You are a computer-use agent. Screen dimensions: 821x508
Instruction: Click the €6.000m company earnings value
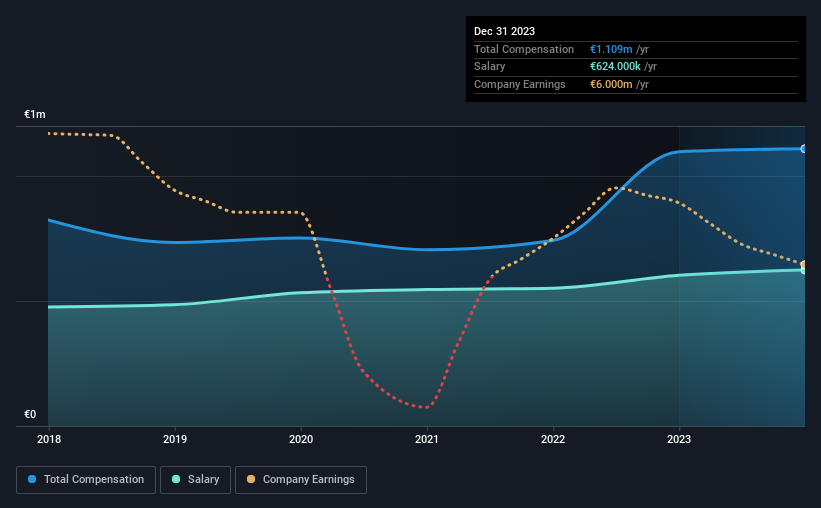(611, 84)
